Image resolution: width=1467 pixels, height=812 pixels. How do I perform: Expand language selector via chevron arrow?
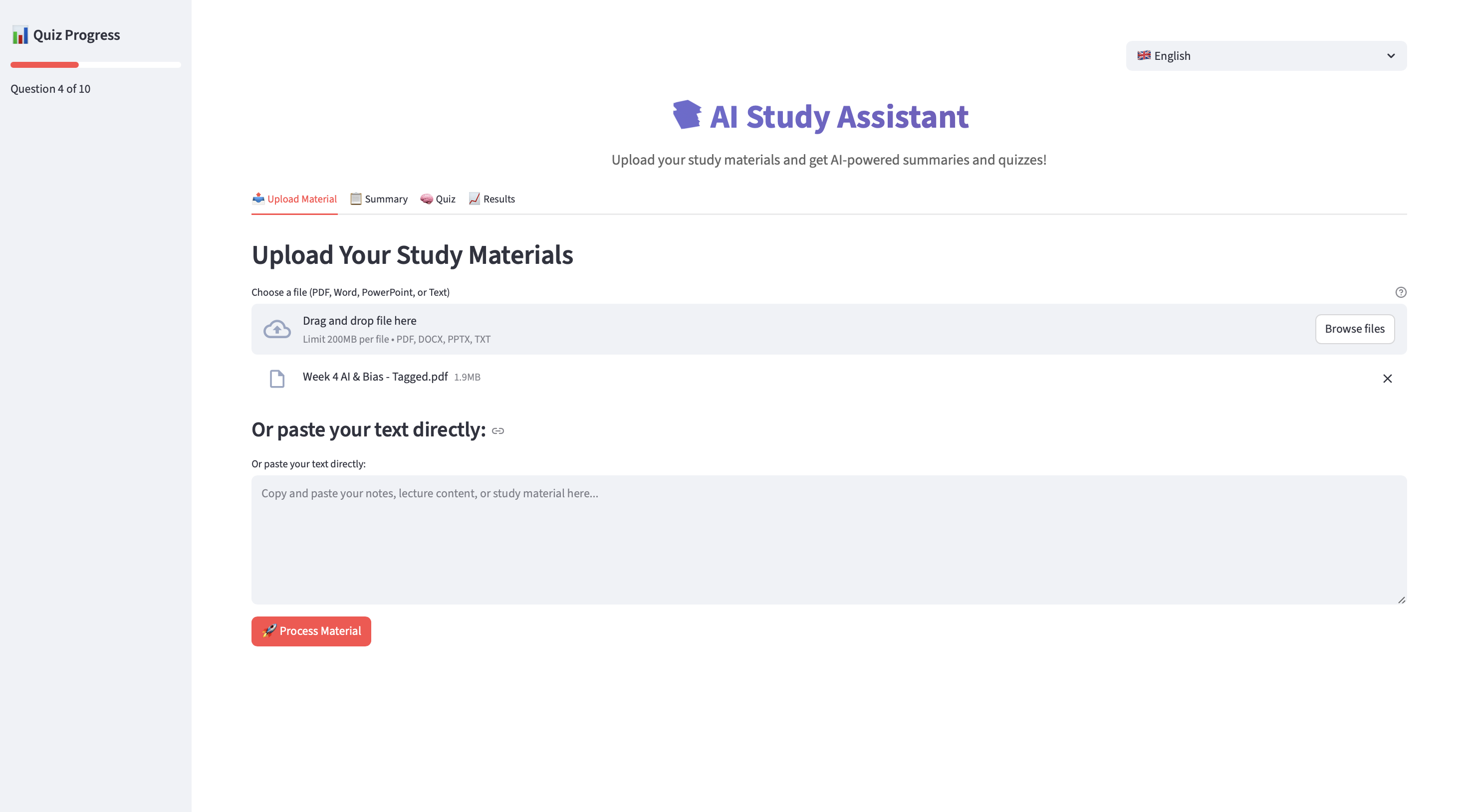pyautogui.click(x=1390, y=56)
